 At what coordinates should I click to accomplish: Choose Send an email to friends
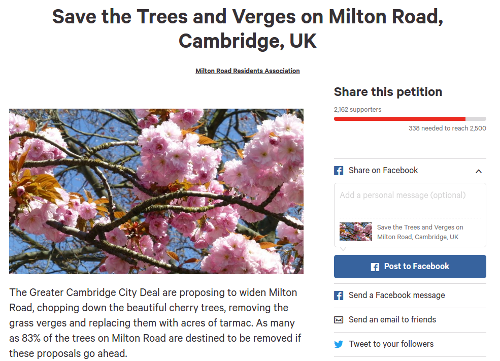click(410, 320)
